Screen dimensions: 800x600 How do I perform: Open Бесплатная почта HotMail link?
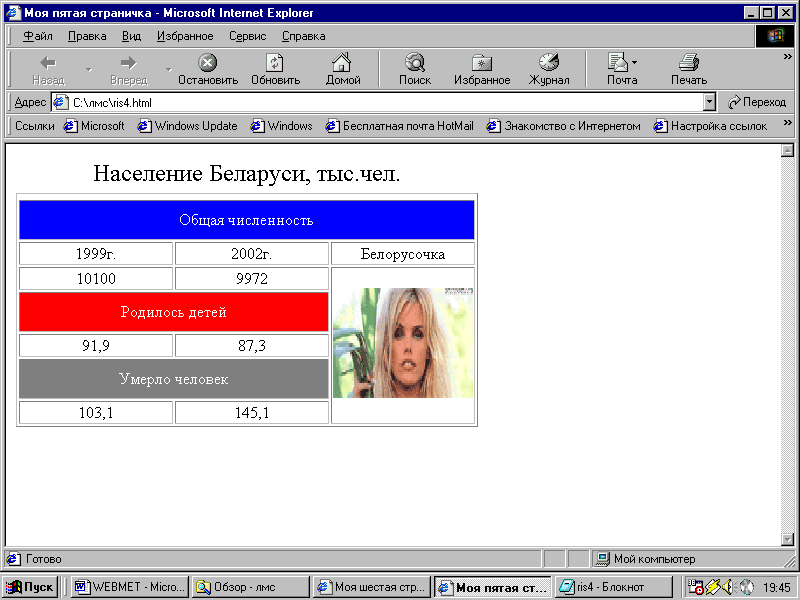[x=399, y=126]
